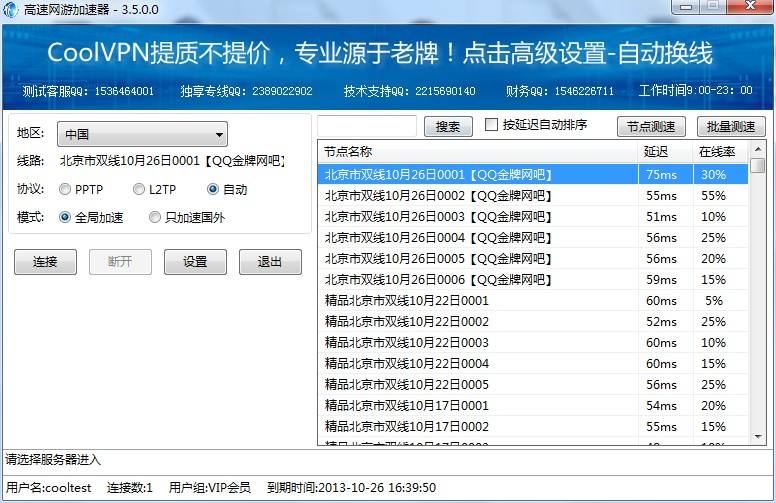The width and height of the screenshot is (776, 503).
Task: Click the app icon in title bar
Action: point(10,9)
